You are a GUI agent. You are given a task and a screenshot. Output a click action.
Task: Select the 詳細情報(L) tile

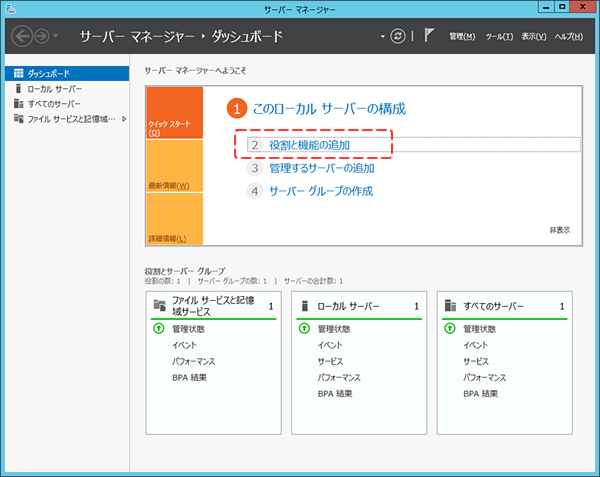174,218
